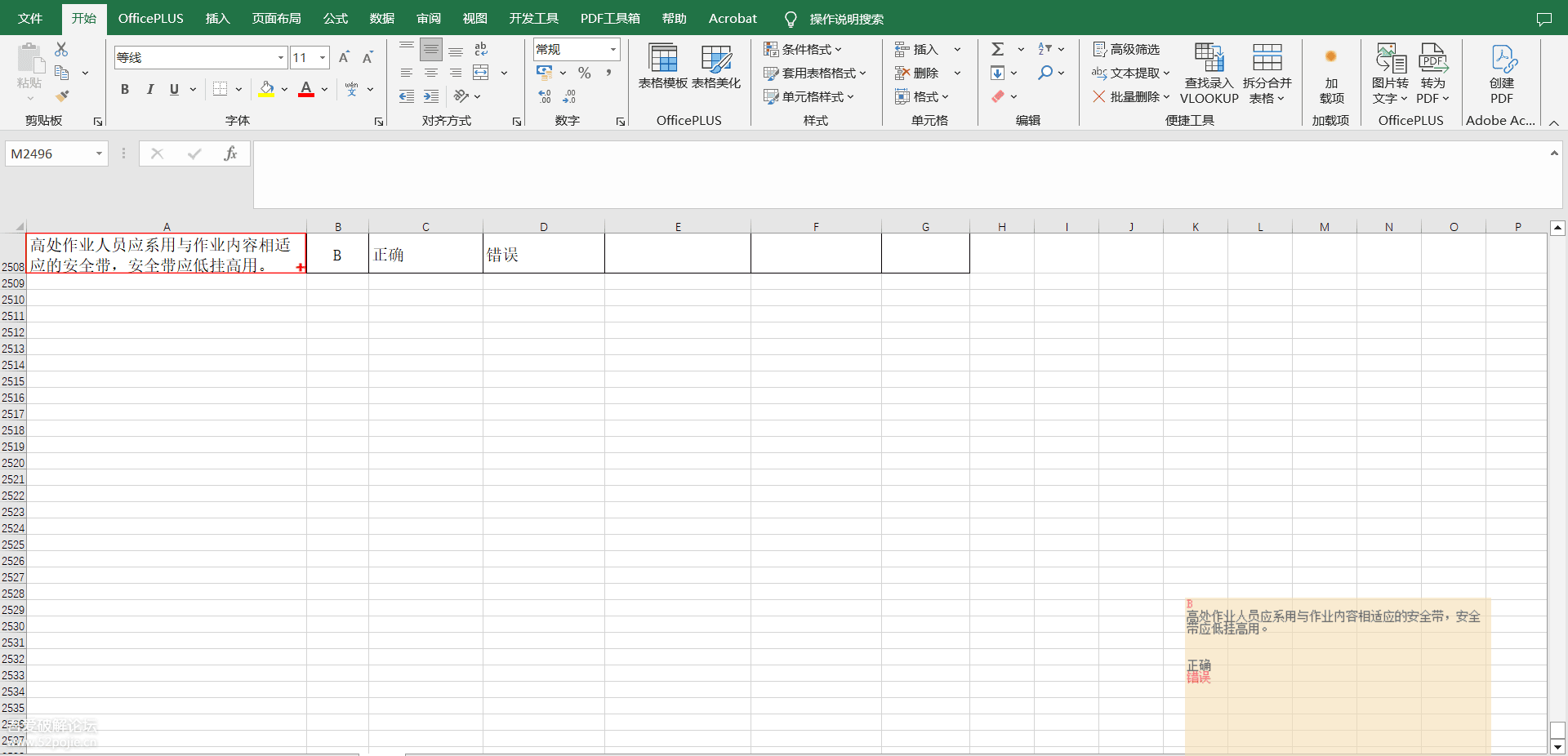Click the Clear eraser icon

click(997, 96)
